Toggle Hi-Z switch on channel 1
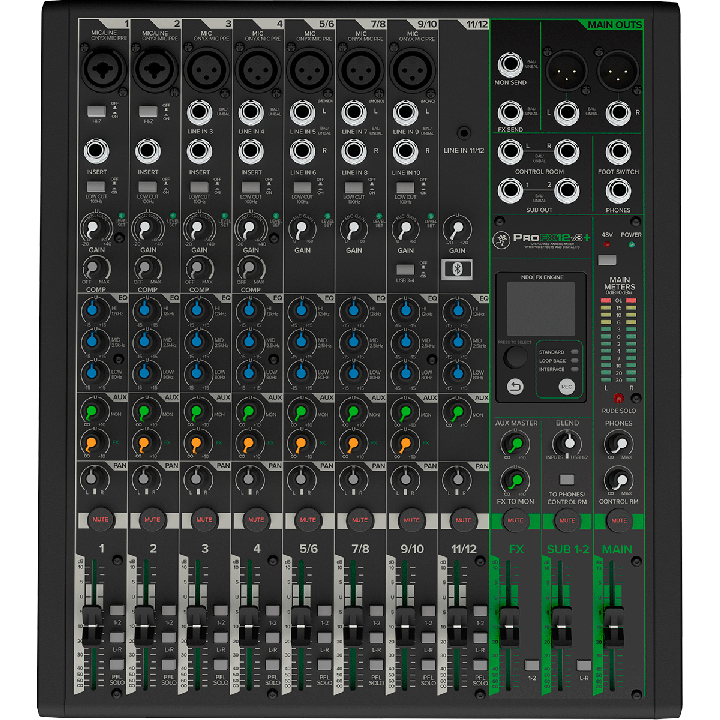720x720 pixels. click(x=96, y=111)
